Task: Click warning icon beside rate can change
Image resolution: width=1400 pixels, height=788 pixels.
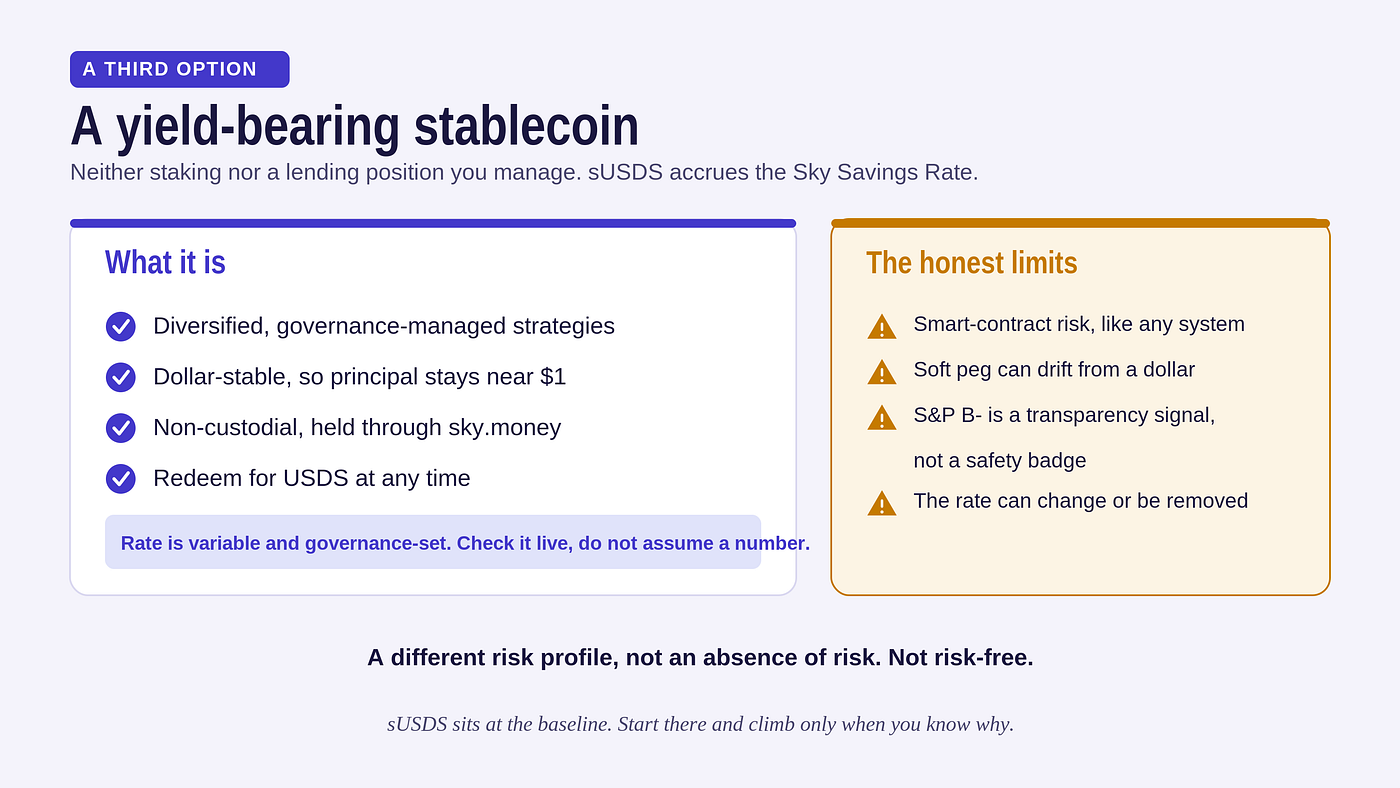Action: coord(882,503)
